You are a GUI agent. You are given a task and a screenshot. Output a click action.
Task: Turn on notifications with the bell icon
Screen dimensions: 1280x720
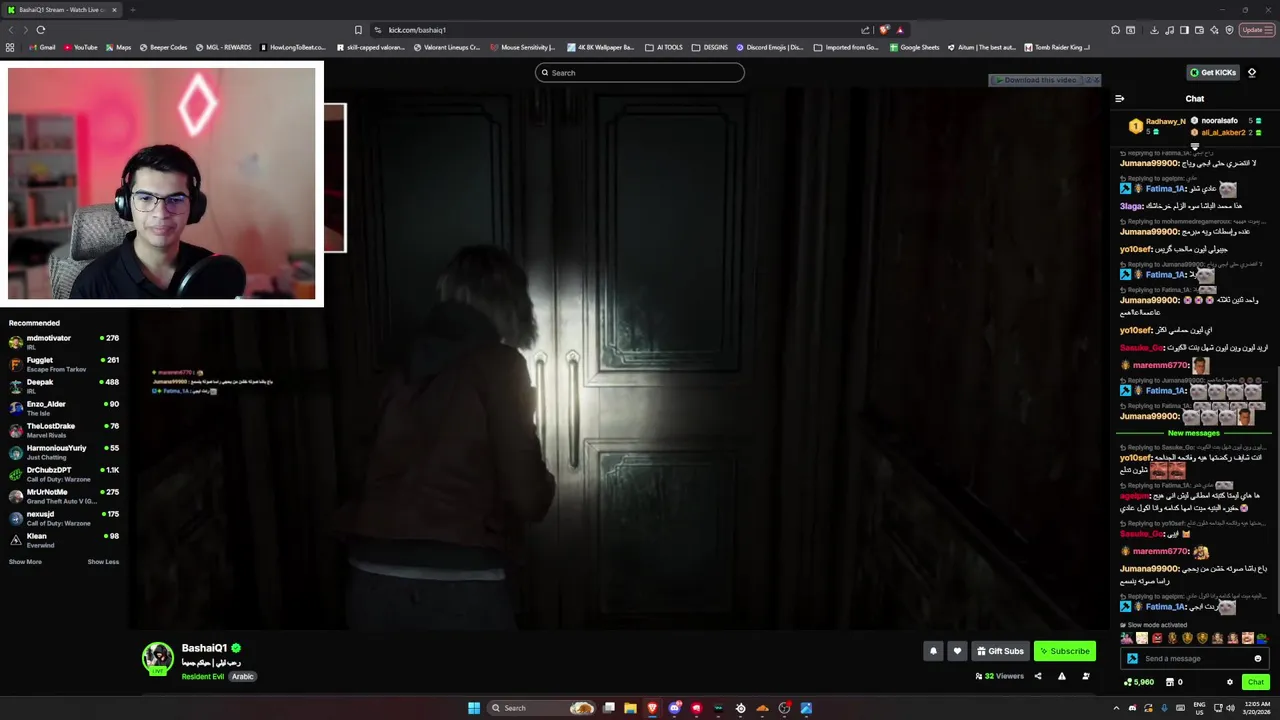click(933, 651)
